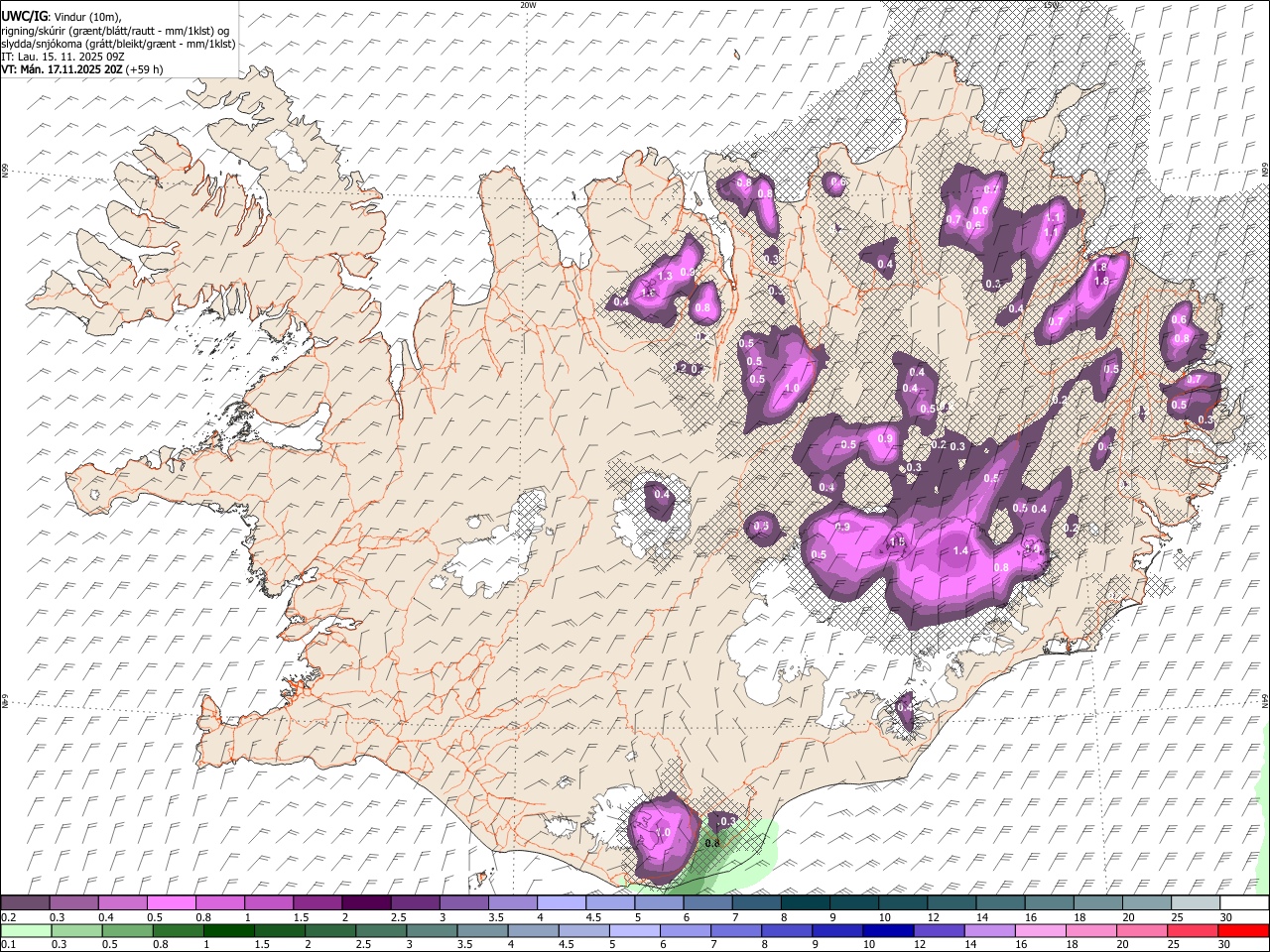Click lower legend swatch starting at 0.5

[x=127, y=930]
